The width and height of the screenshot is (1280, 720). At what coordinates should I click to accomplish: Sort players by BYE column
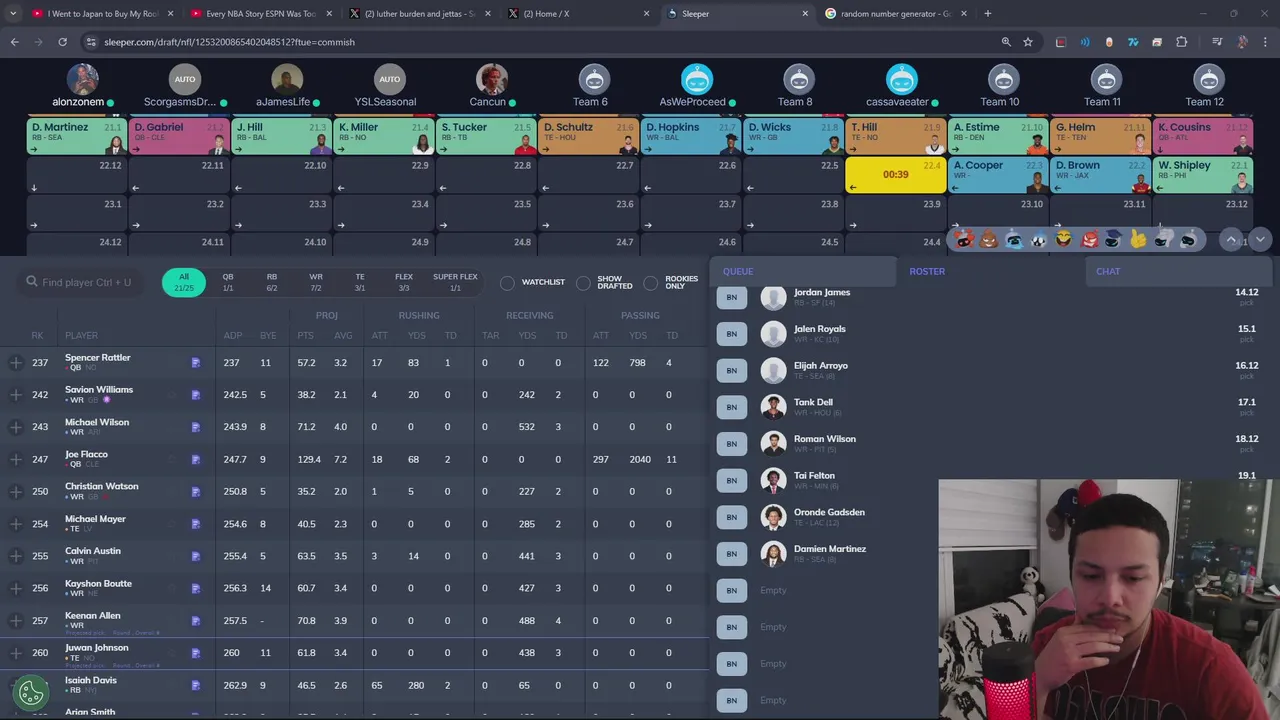268,336
